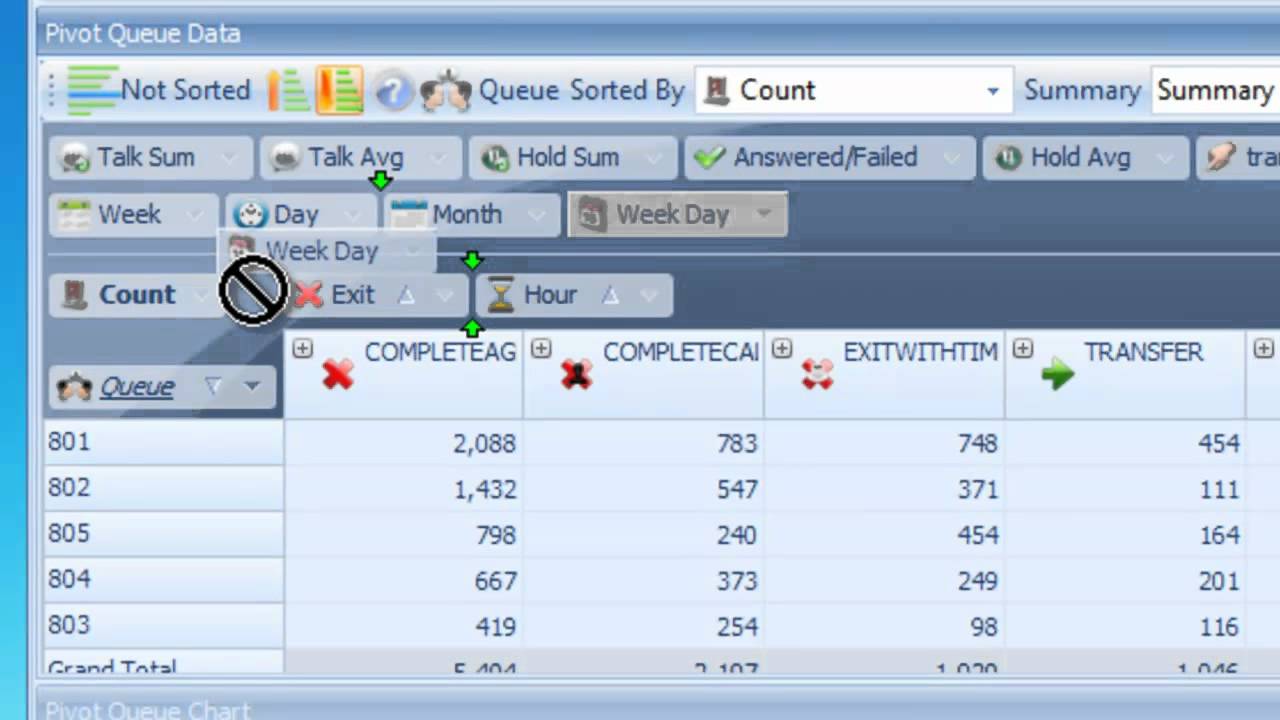
Task: Open the blue help question mark icon
Action: 393,92
